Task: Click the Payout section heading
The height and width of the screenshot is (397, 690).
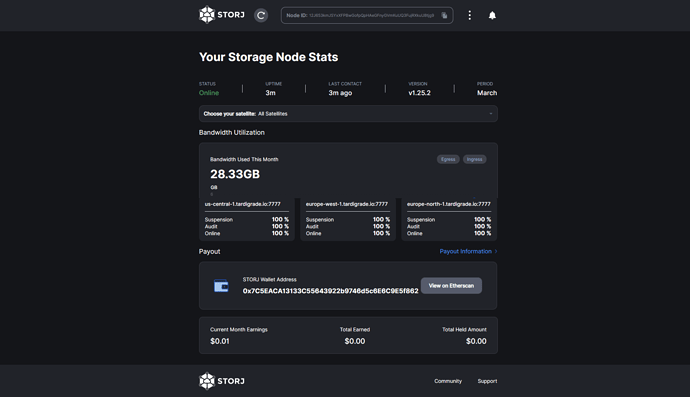Action: coord(209,251)
